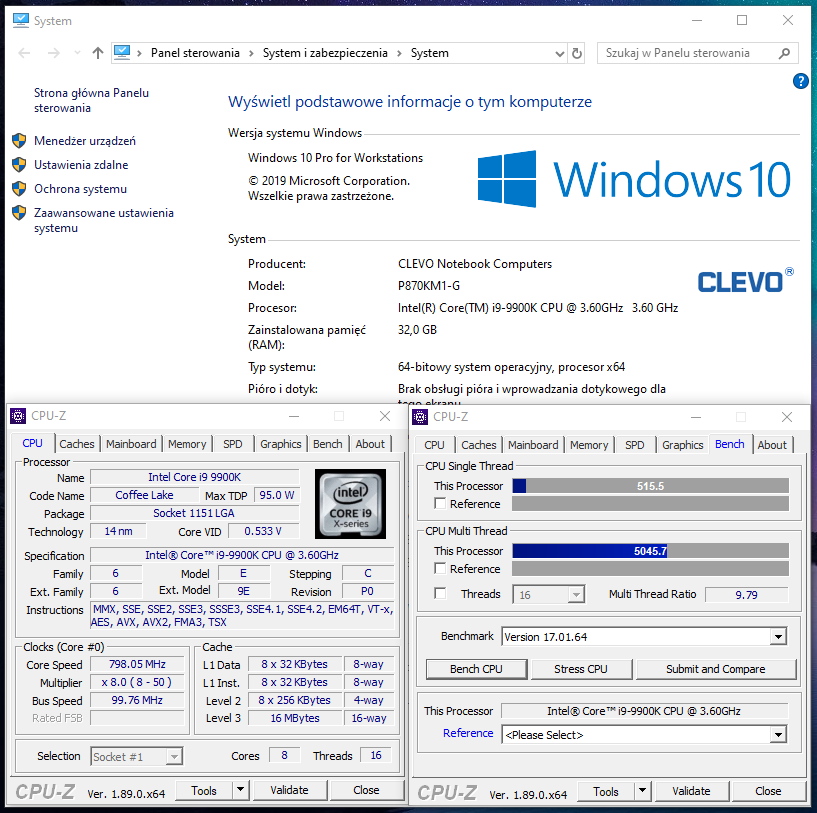Open Tools dropdown arrow in left CPU-Z

pyautogui.click(x=240, y=790)
